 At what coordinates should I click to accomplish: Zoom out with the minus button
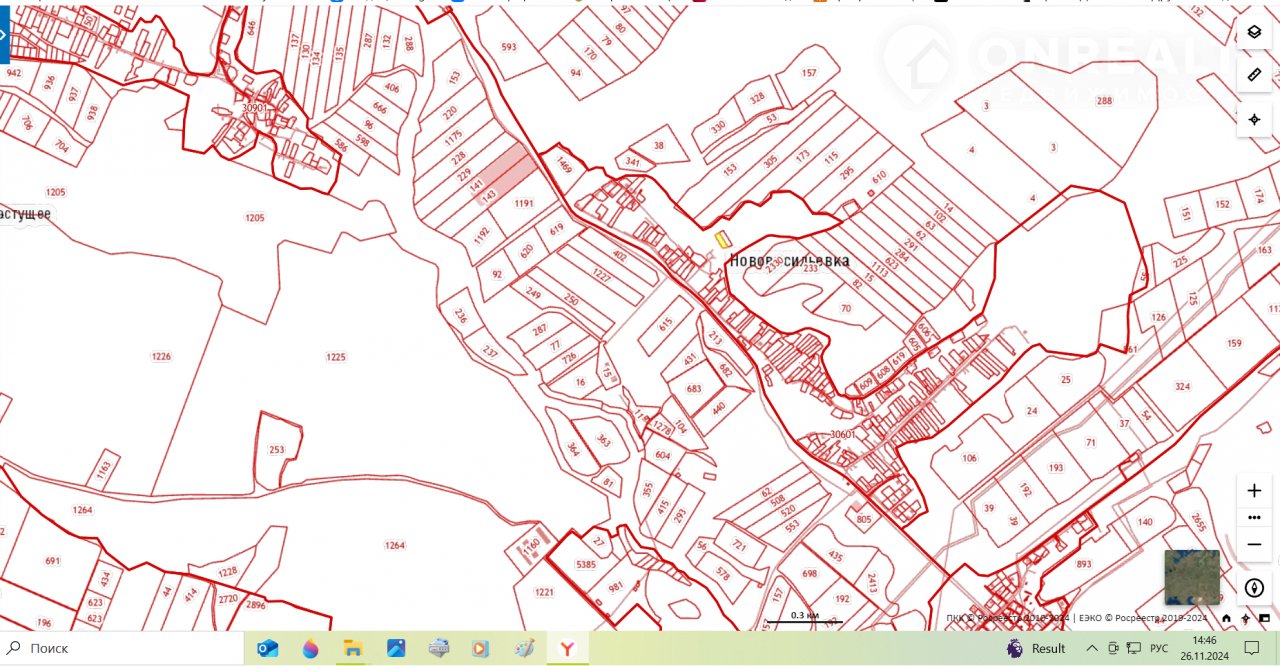click(x=1254, y=544)
